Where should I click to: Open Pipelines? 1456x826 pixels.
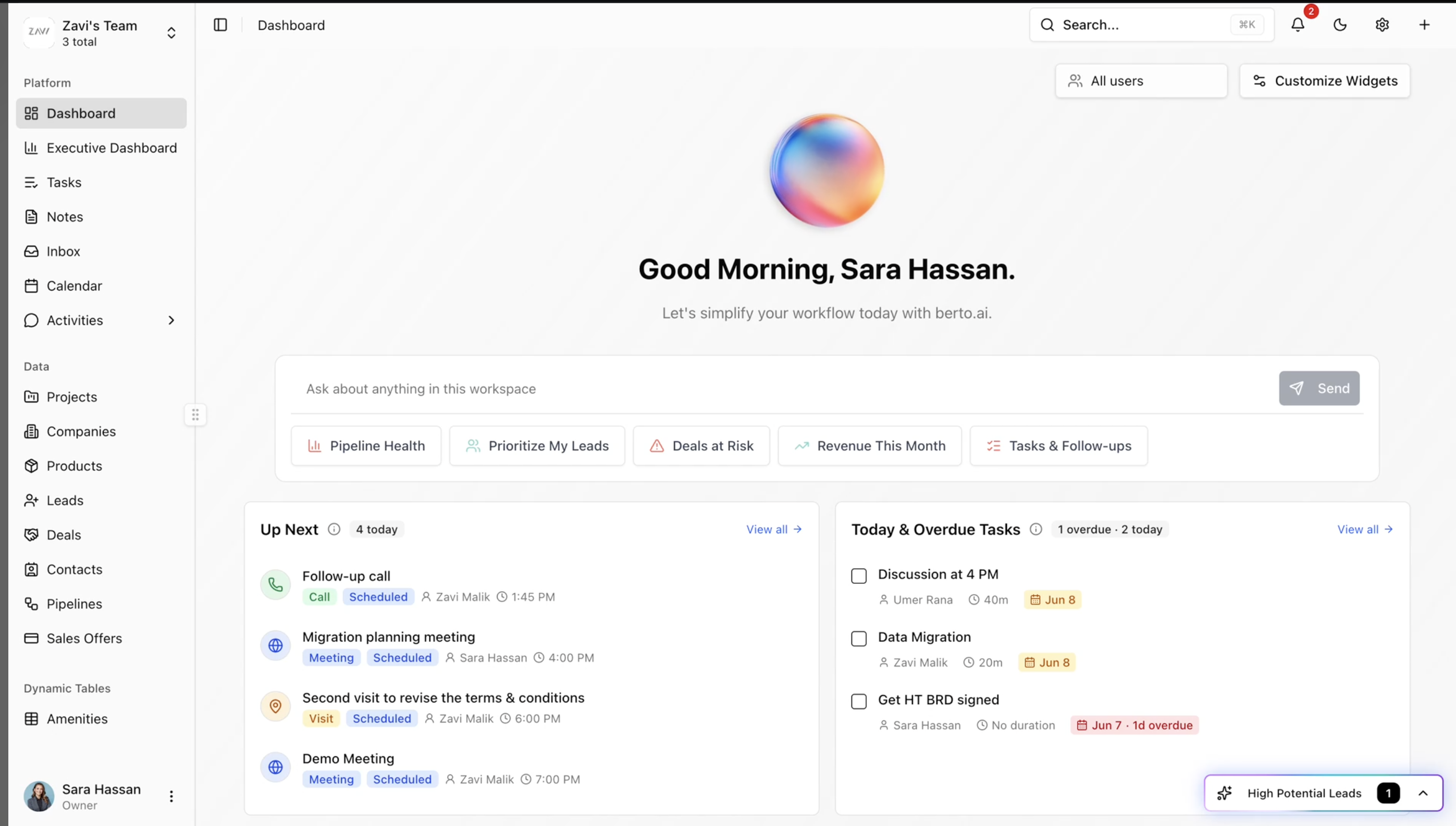[101, 604]
